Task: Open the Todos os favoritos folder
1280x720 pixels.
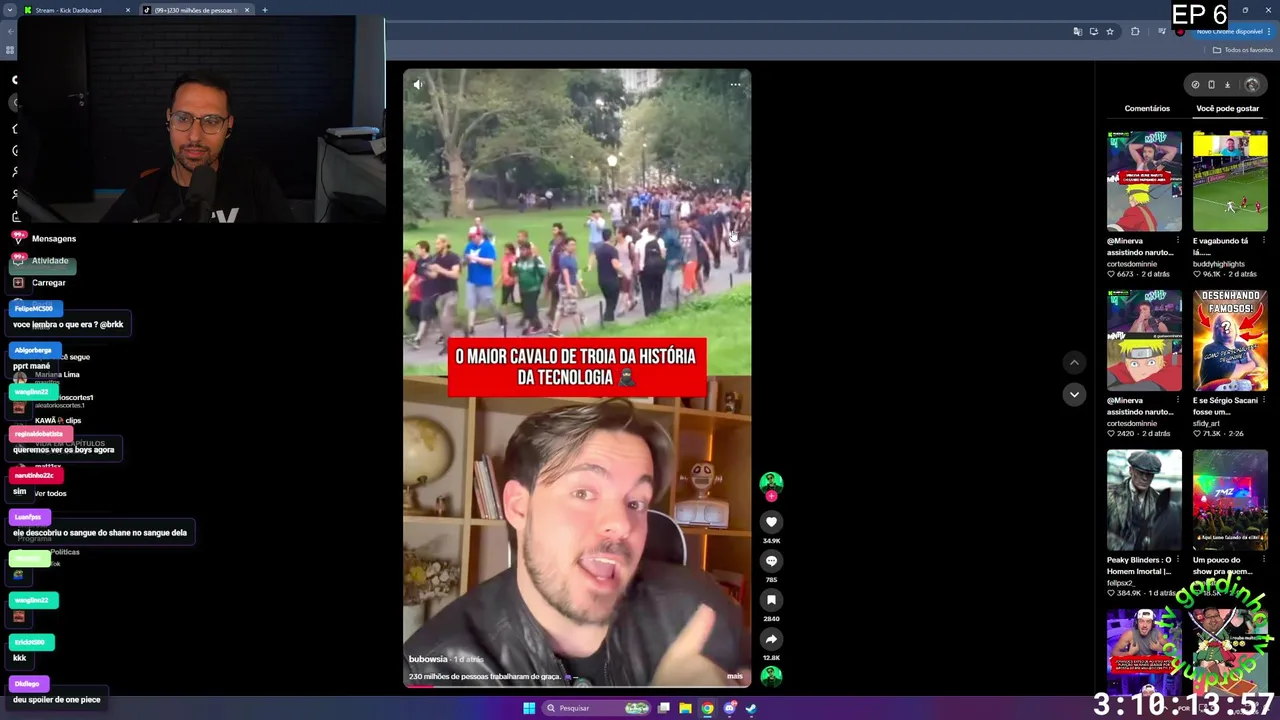Action: [x=1243, y=50]
